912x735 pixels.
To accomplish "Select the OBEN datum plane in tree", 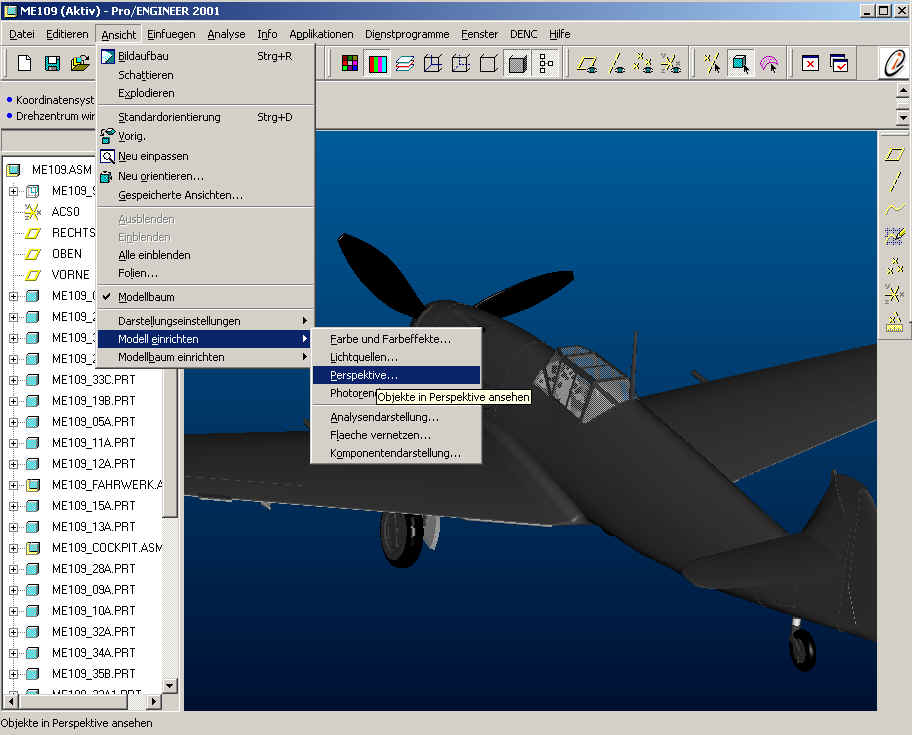I will [x=67, y=254].
